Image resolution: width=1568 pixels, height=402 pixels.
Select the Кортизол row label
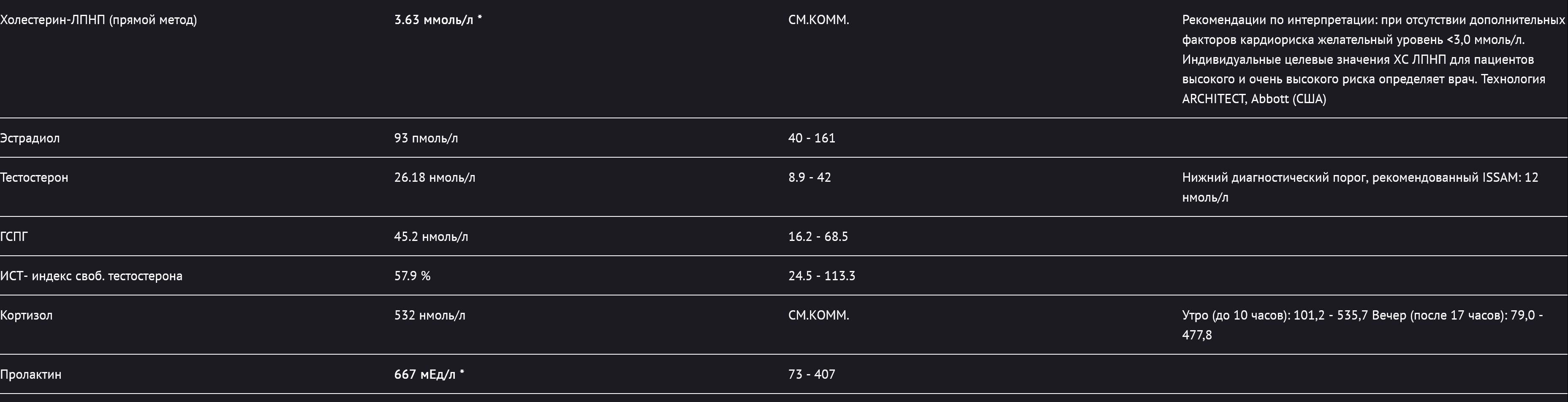(x=26, y=315)
